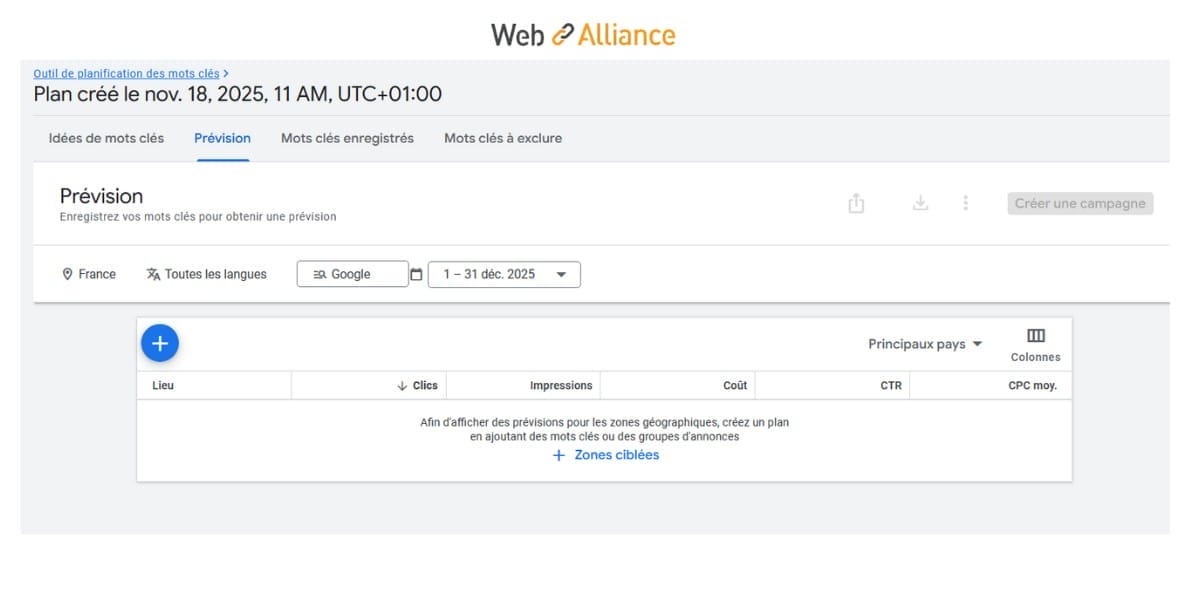The width and height of the screenshot is (1188, 594).
Task: Switch to the Idées de mots clés tab
Action: [106, 138]
